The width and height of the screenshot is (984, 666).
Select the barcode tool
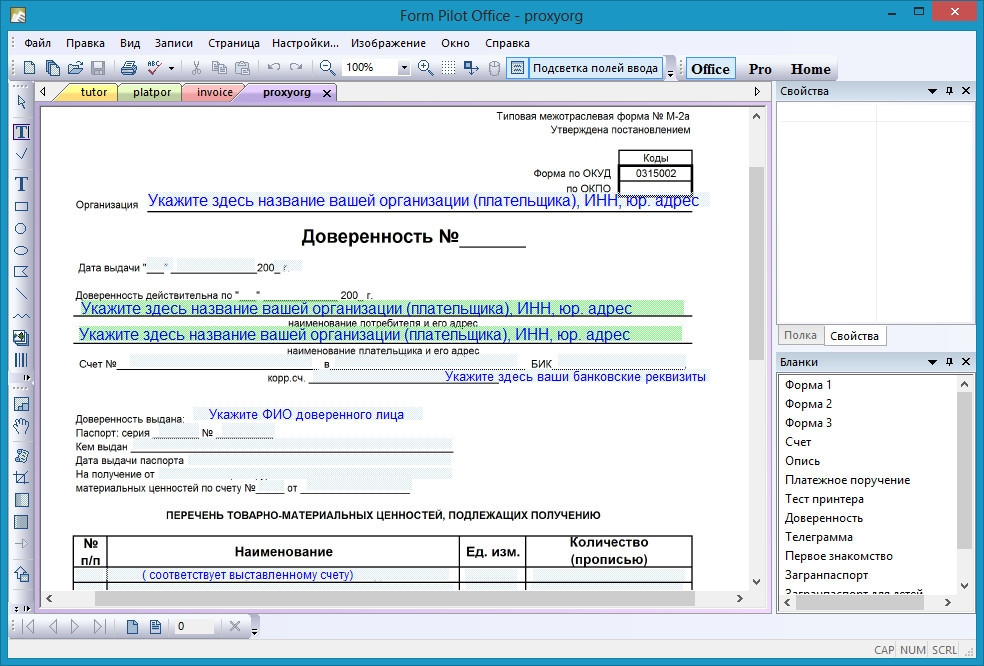tap(21, 360)
